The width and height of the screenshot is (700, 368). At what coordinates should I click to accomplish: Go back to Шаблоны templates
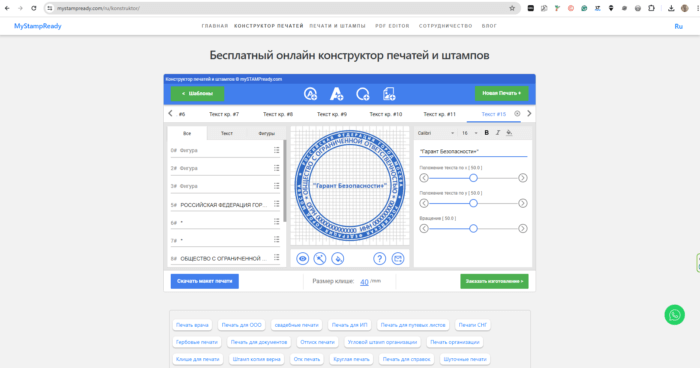tap(197, 93)
